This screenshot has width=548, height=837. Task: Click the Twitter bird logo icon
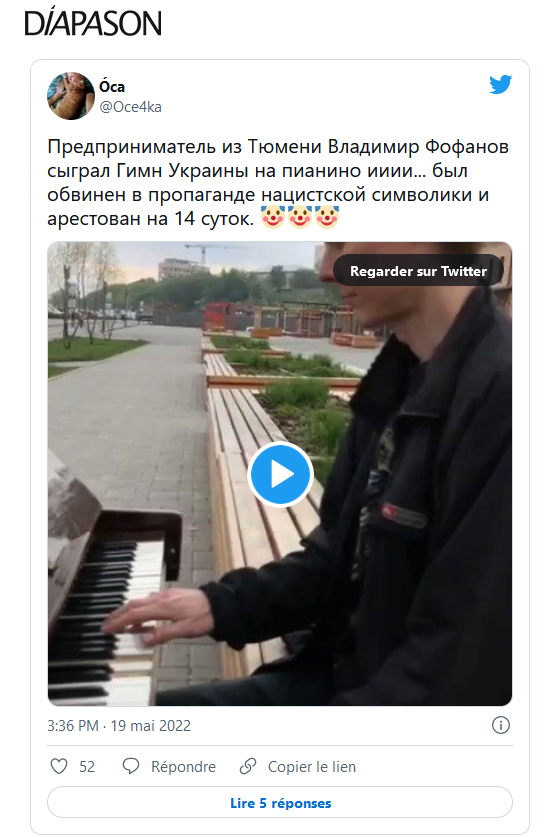(501, 84)
